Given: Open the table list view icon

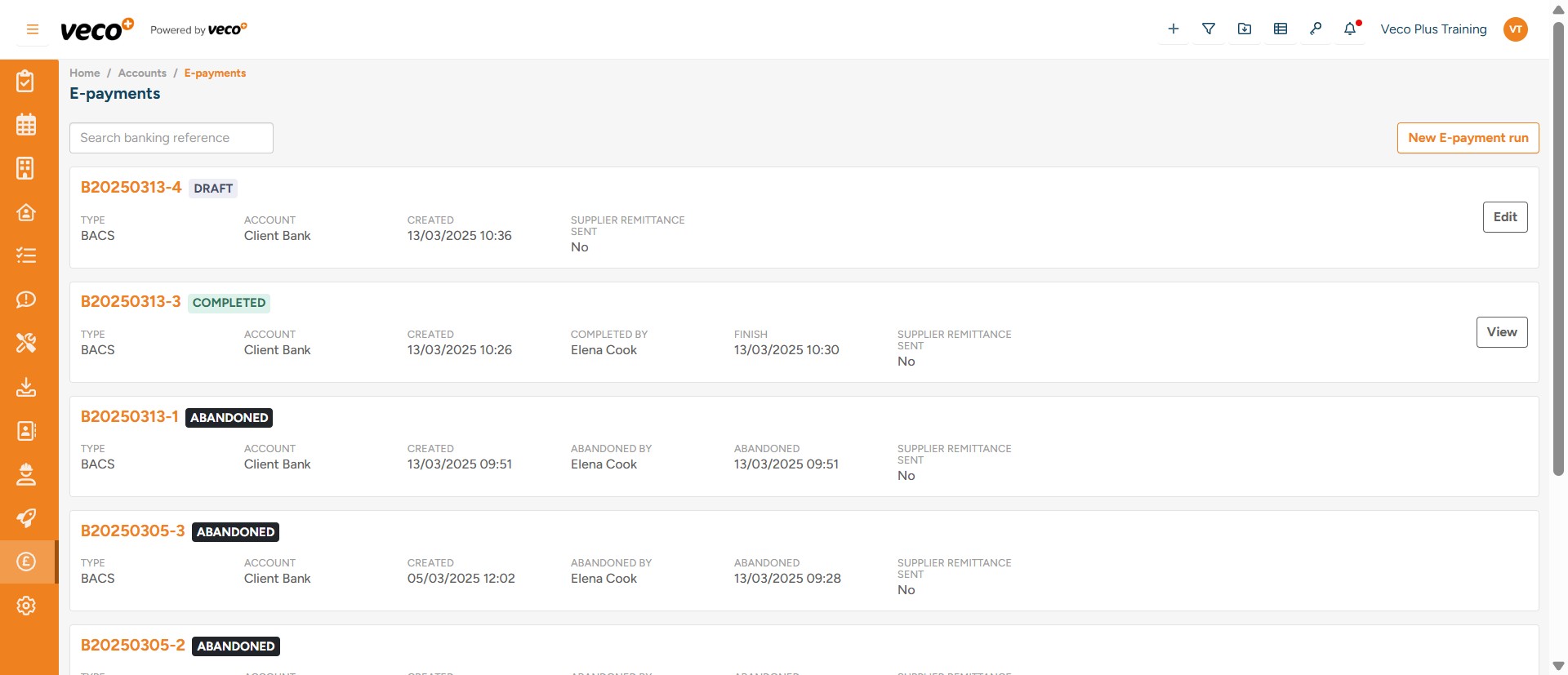Looking at the screenshot, I should pos(1281,29).
